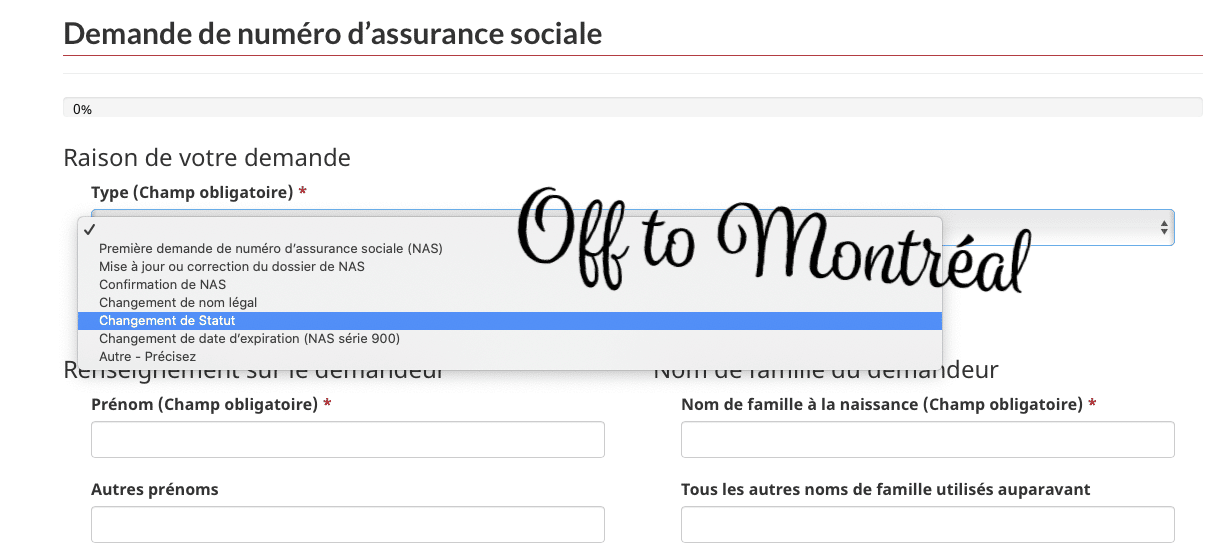Click the Type dropdown up-down arrows

pyautogui.click(x=1163, y=228)
